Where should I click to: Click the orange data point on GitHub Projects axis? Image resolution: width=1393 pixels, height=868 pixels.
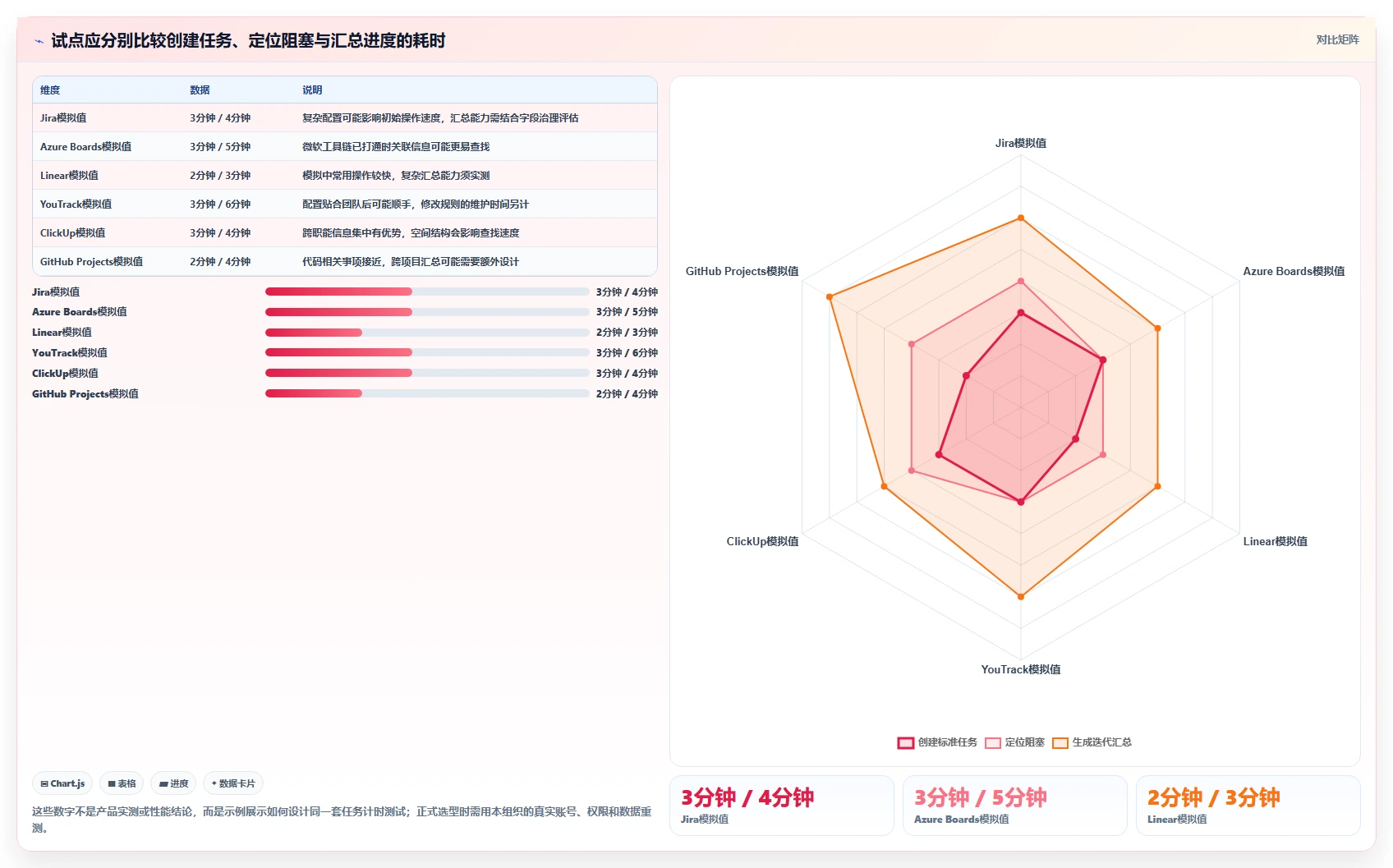pos(830,296)
